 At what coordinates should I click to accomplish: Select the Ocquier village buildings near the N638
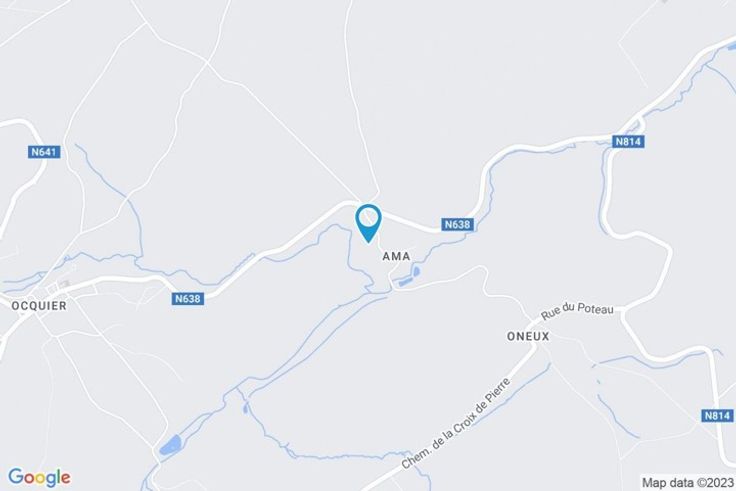(63, 285)
